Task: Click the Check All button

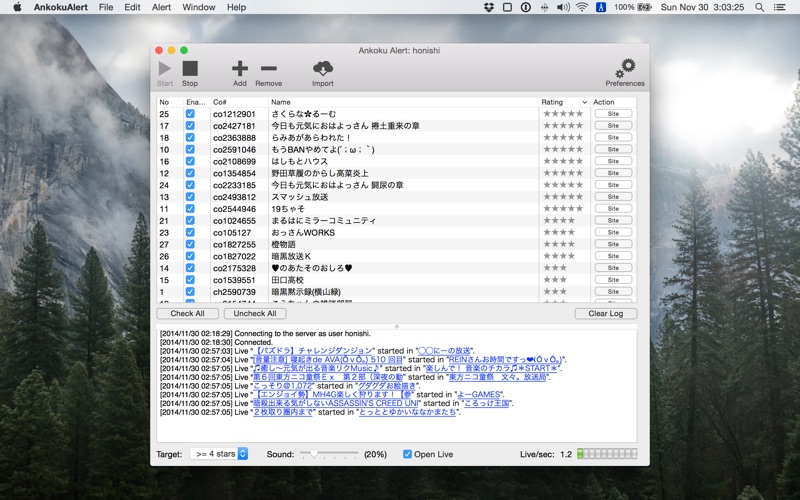Action: [x=187, y=314]
